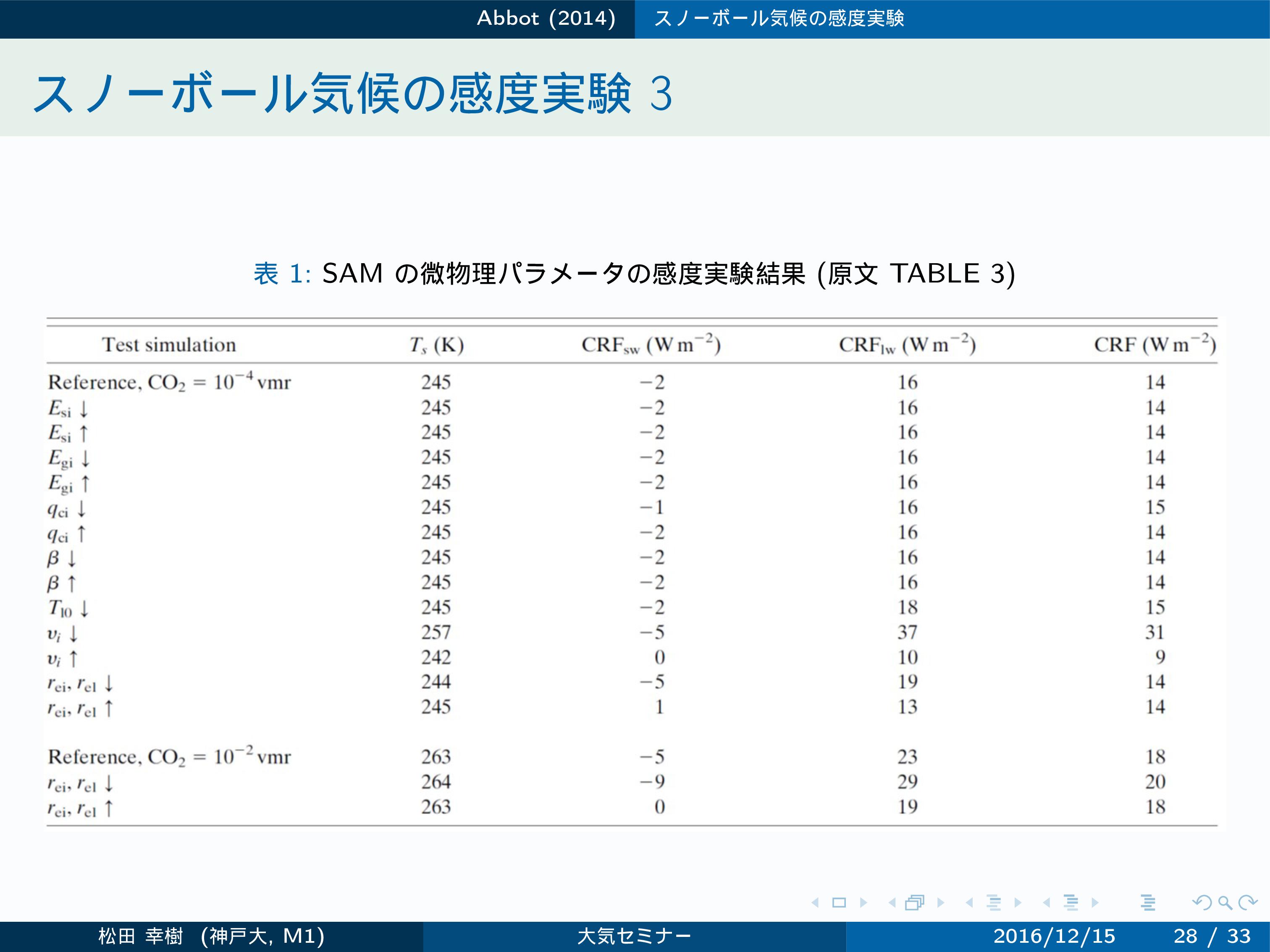Go to previous subsection arrow
Image resolution: width=1270 pixels, height=952 pixels.
click(x=970, y=902)
